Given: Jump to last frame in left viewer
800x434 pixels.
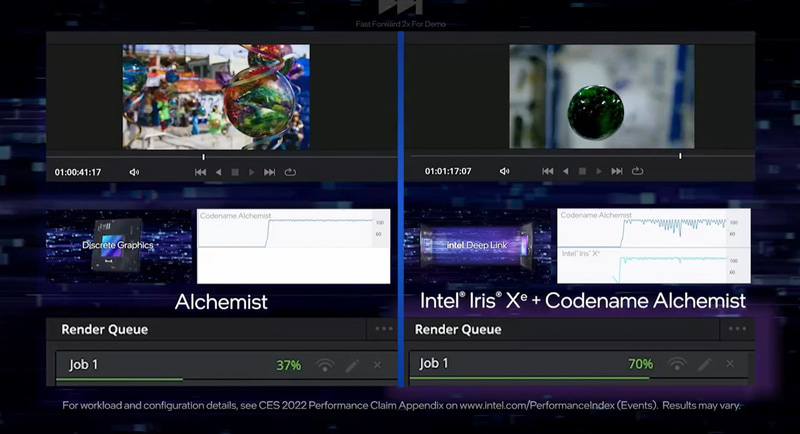Looking at the screenshot, I should (269, 172).
